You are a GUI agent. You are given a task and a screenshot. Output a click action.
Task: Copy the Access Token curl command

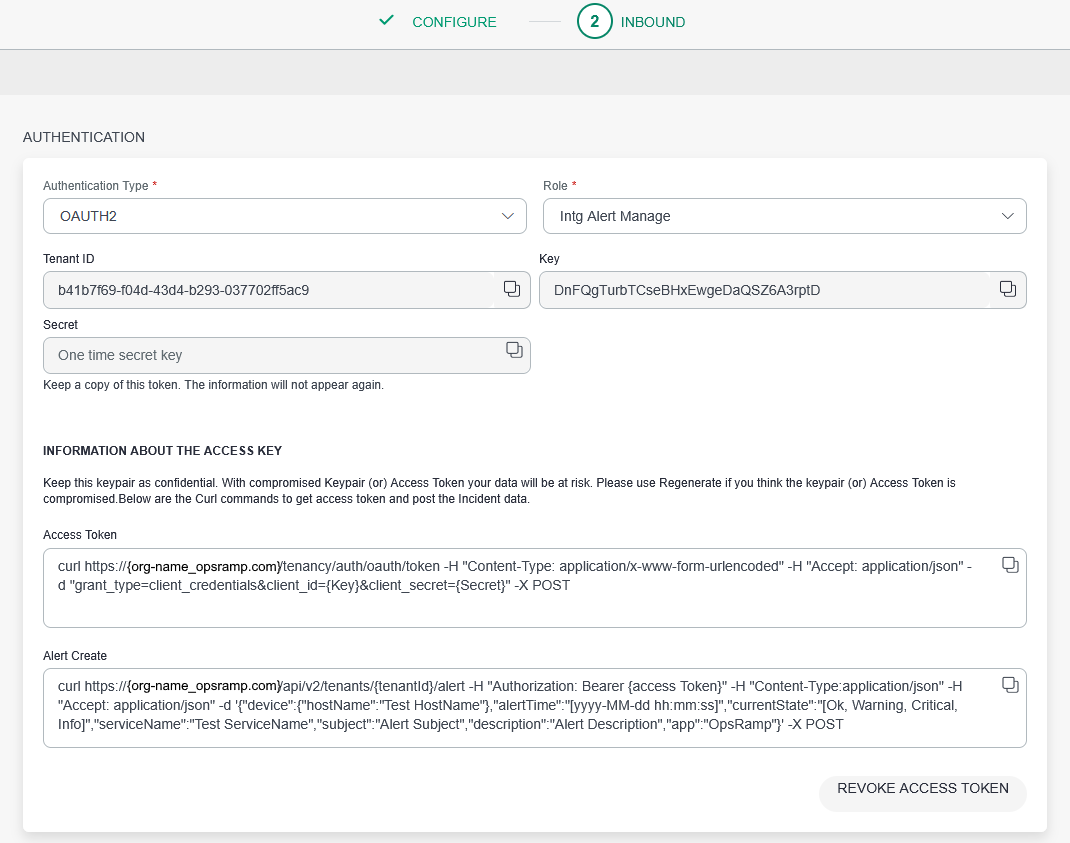[1010, 565]
